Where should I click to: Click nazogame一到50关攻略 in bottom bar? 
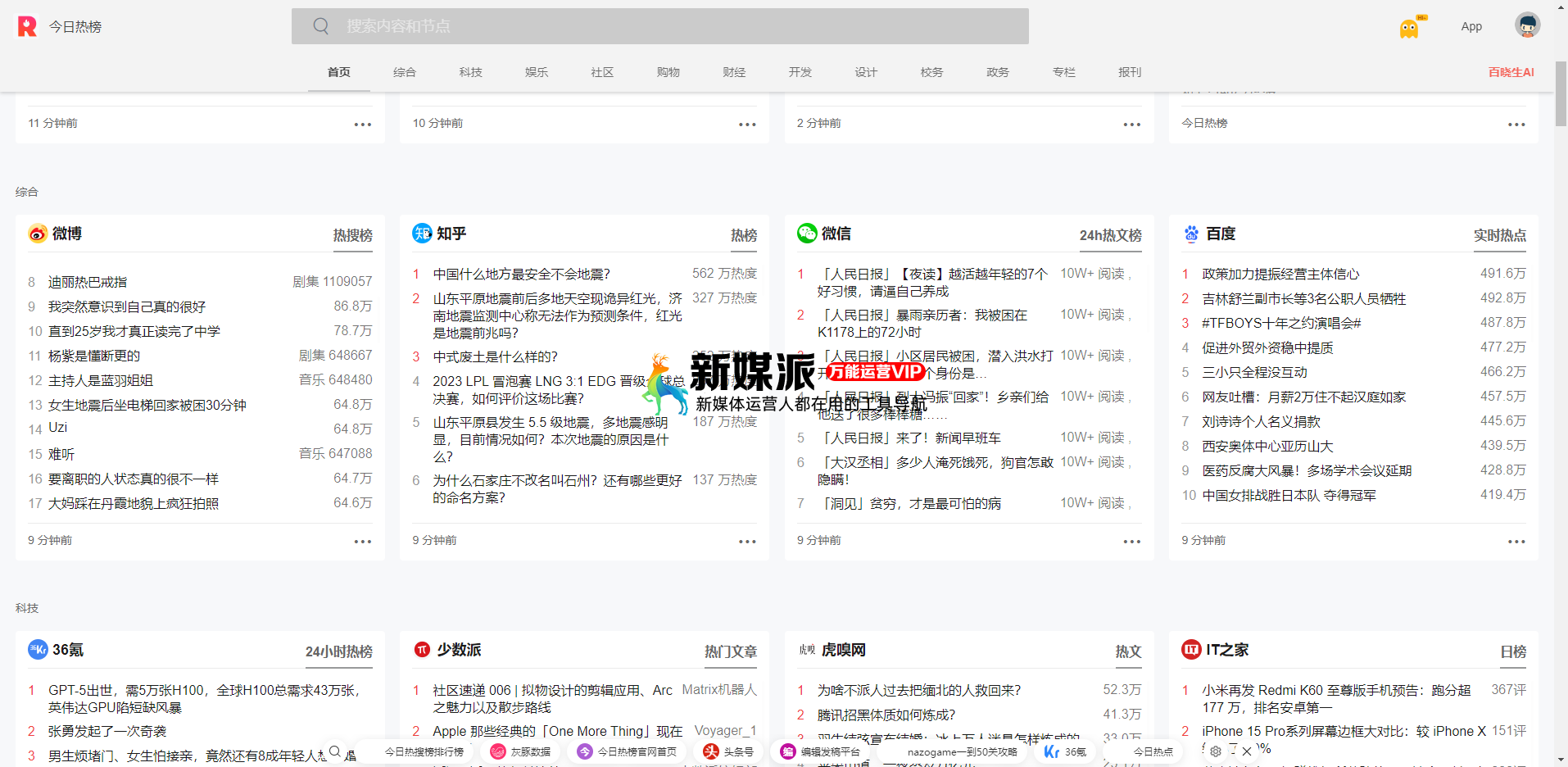pos(962,751)
